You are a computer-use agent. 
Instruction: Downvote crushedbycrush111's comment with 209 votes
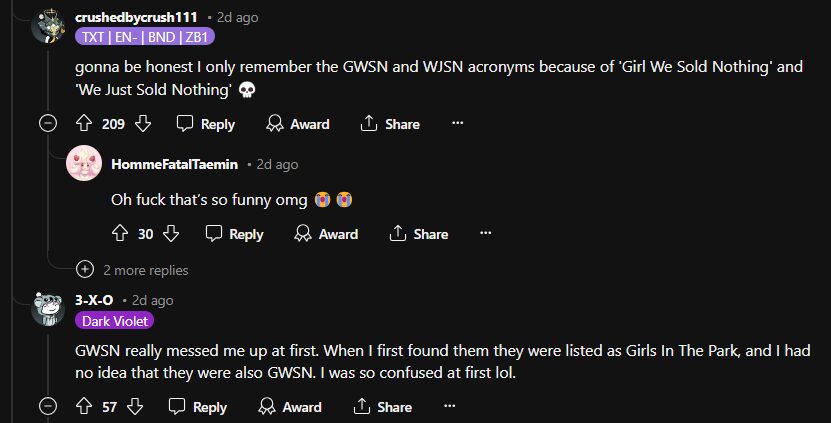tap(142, 124)
